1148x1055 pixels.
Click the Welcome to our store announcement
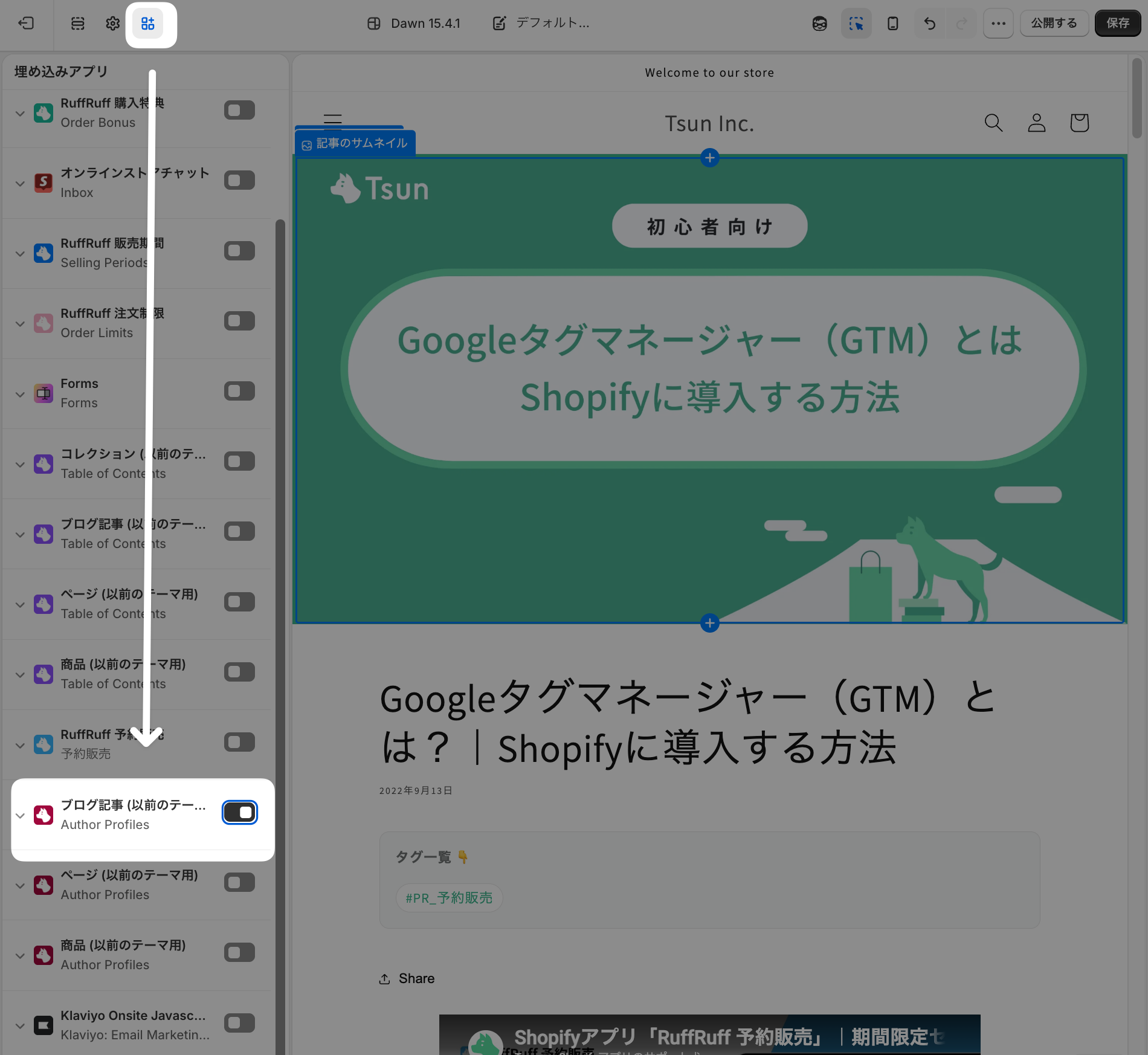coord(709,73)
